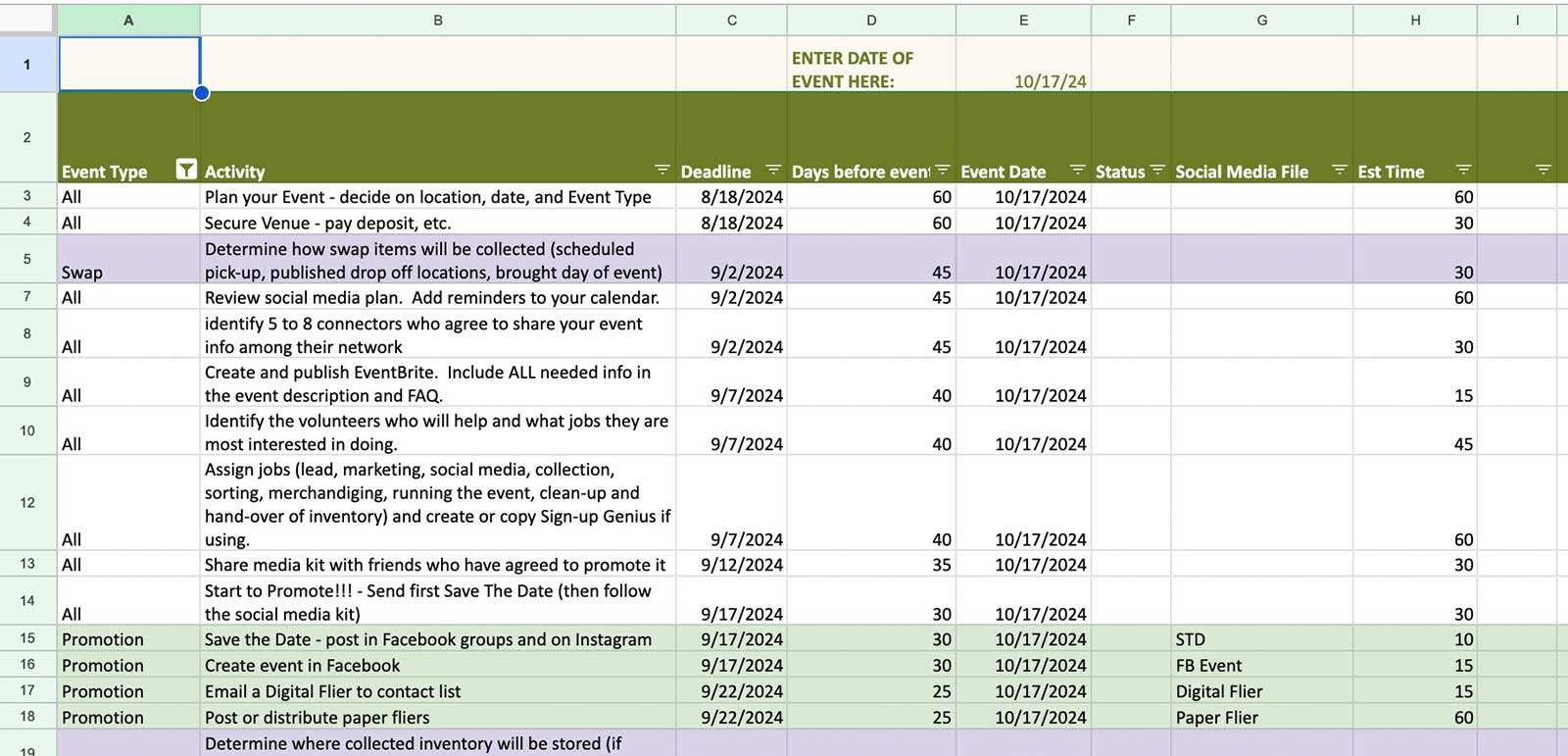Image resolution: width=1568 pixels, height=756 pixels.
Task: Click the blue selection handle on cell A1
Action: click(201, 93)
